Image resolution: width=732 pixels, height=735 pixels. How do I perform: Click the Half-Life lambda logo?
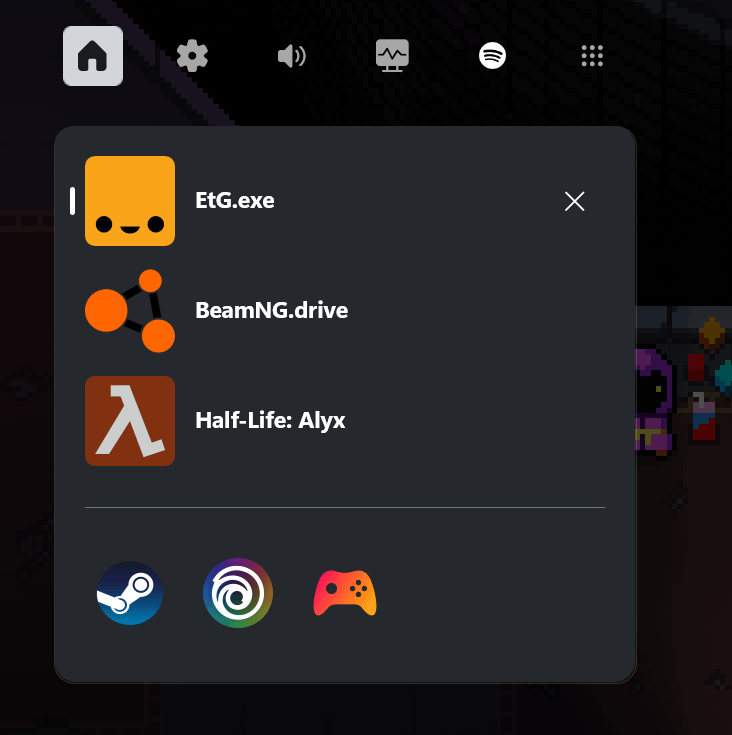(130, 421)
